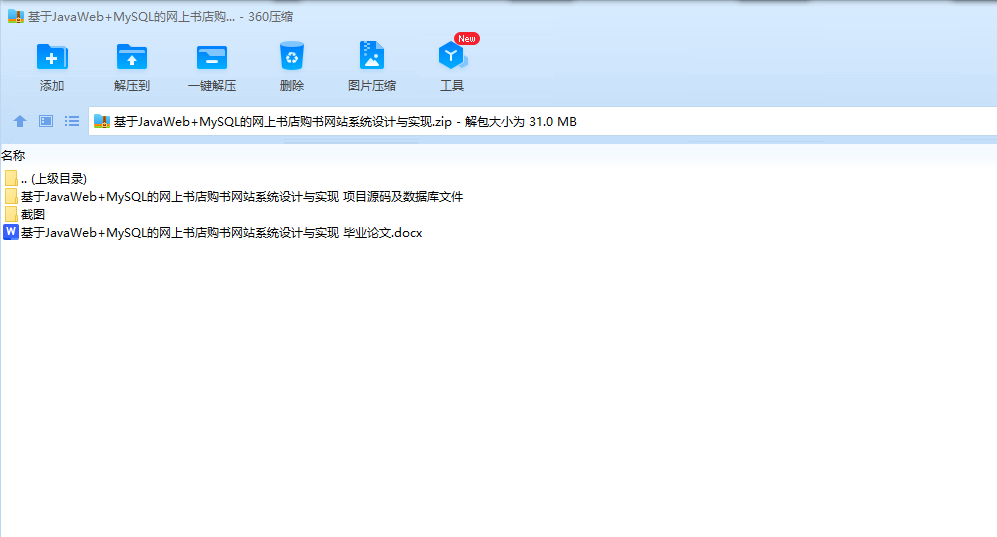Screen dimensions: 997x537
Task: Click the 截图 folder icon
Action: point(11,215)
